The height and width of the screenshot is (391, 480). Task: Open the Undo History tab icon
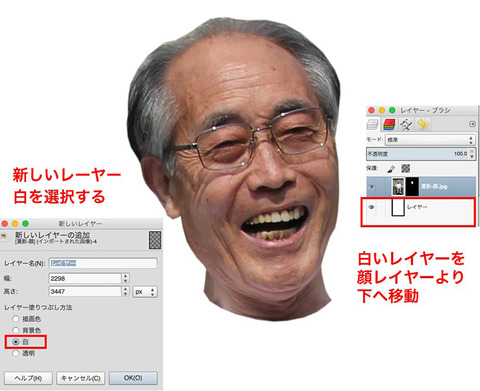click(x=423, y=124)
